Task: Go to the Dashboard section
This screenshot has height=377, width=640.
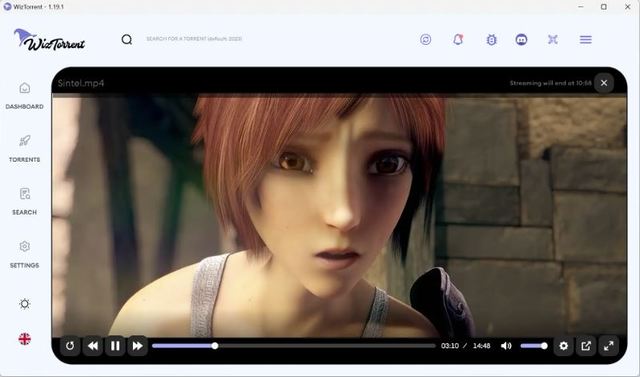Action: point(24,96)
